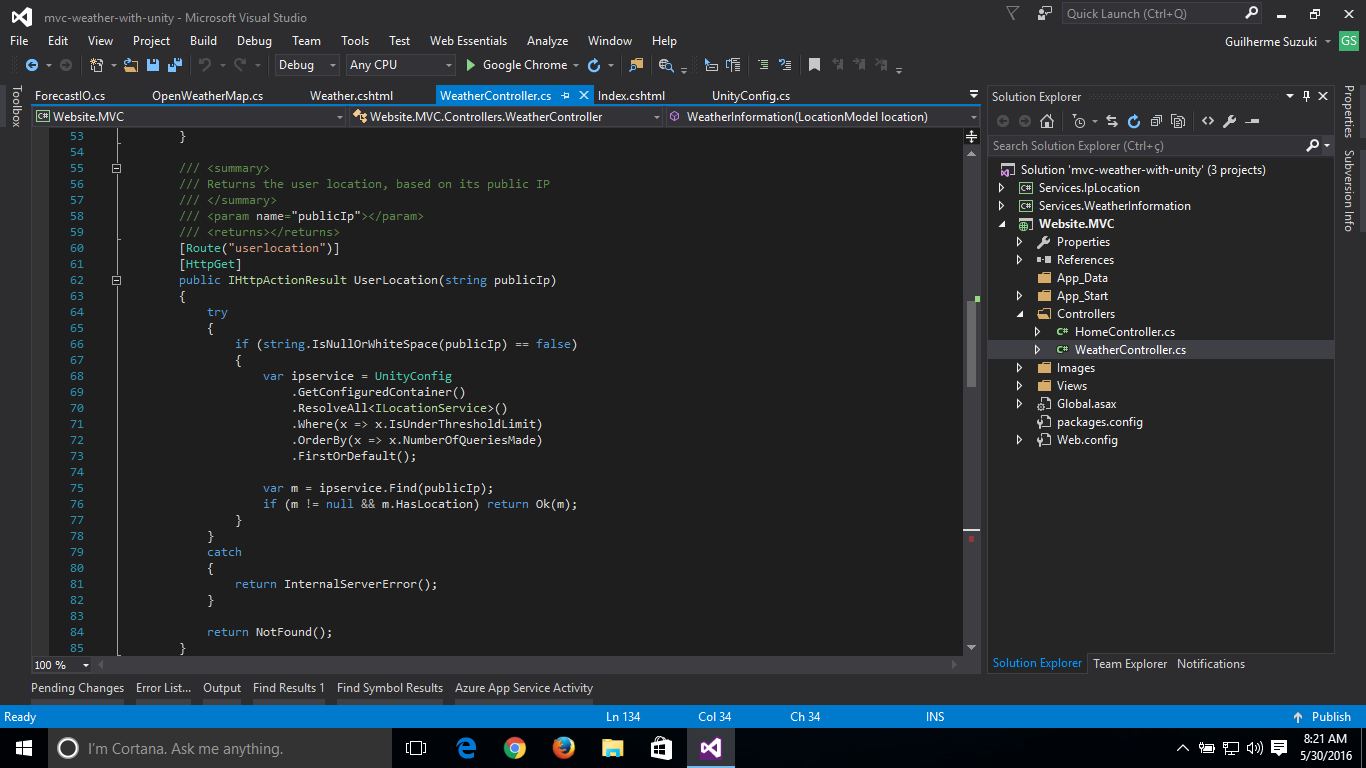
Task: Toggle auto-hide pin for Solution Explorer
Action: 1306,96
